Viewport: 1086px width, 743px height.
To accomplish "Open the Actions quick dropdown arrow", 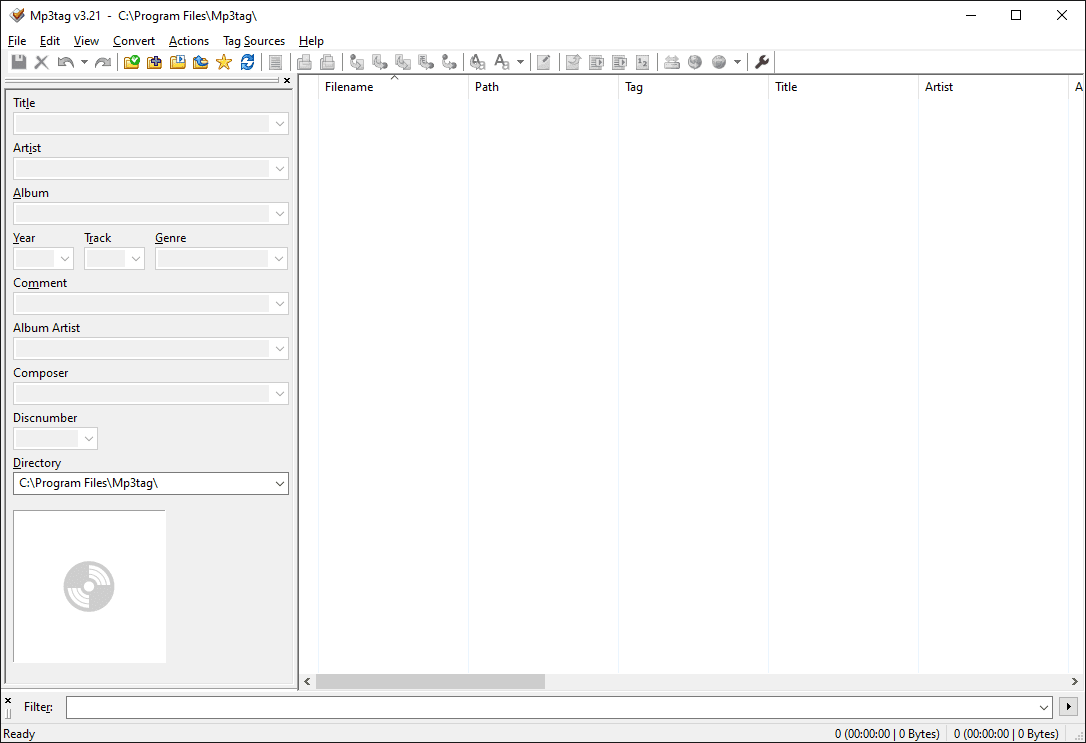I will 520,62.
